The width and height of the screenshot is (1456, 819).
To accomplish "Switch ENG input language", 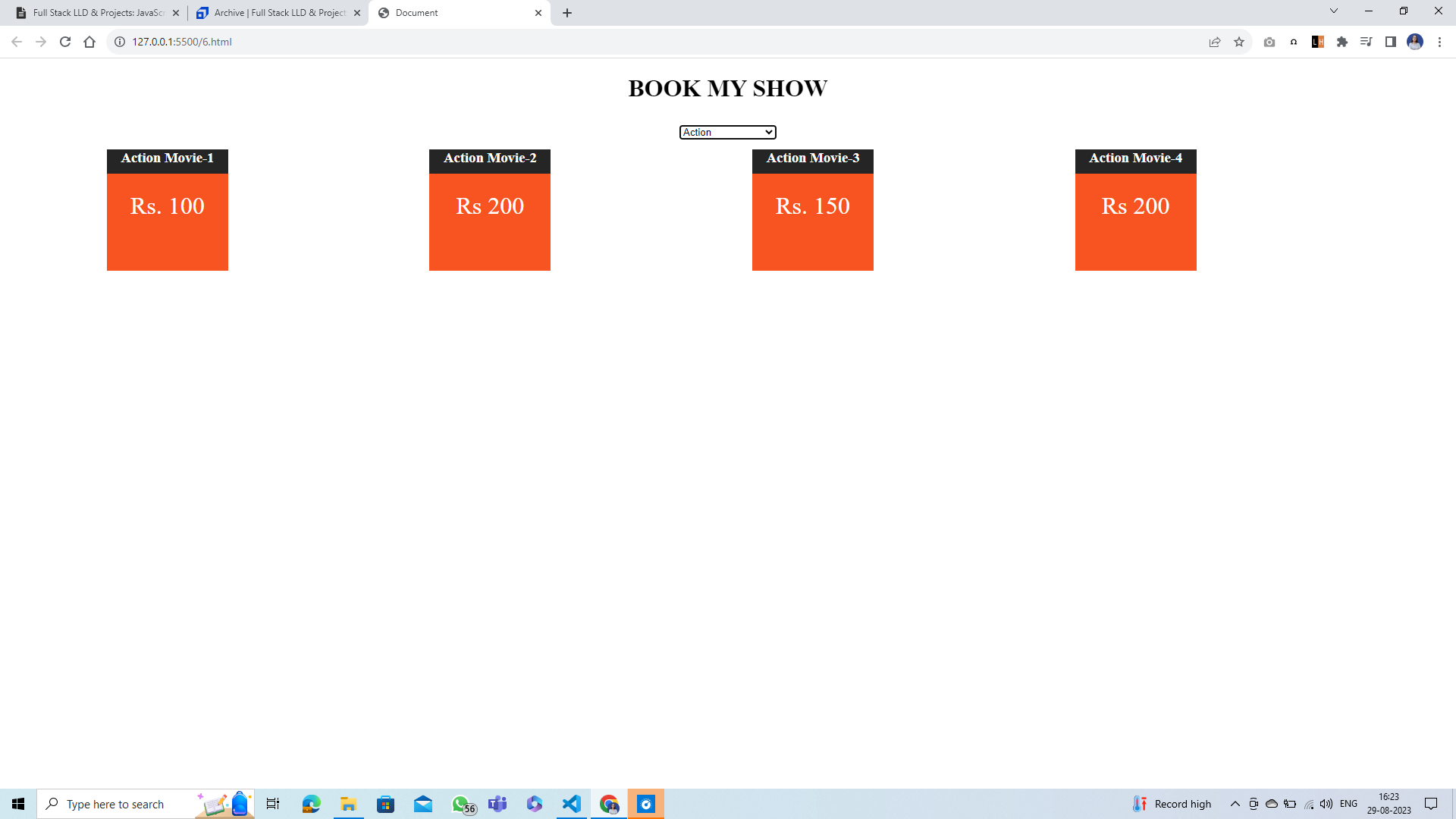I will pos(1348,804).
